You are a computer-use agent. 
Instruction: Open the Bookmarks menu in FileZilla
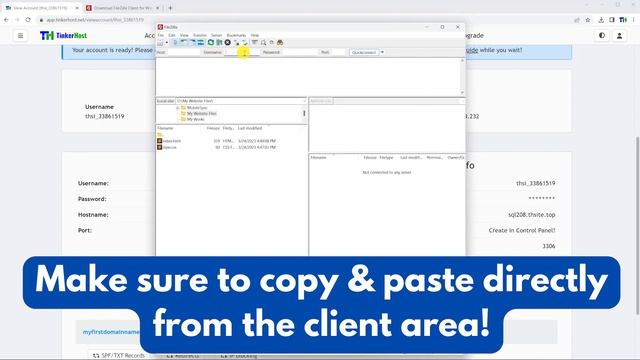(236, 35)
